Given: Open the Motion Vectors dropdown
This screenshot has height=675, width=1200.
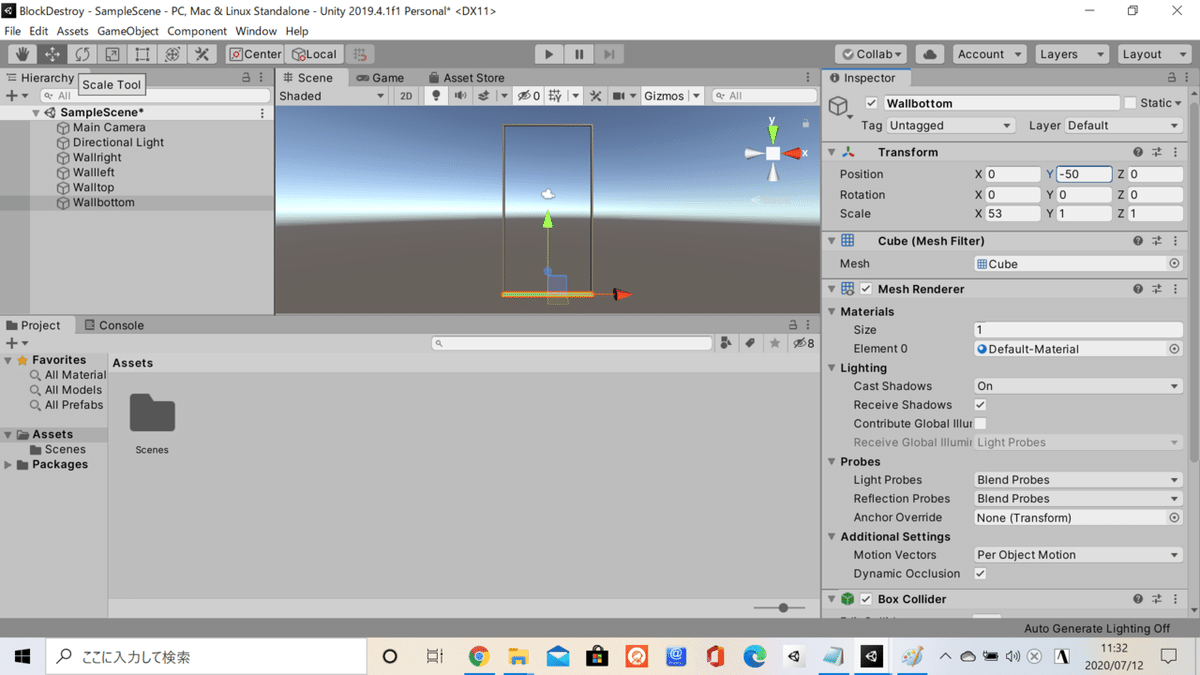Looking at the screenshot, I should click(1078, 555).
